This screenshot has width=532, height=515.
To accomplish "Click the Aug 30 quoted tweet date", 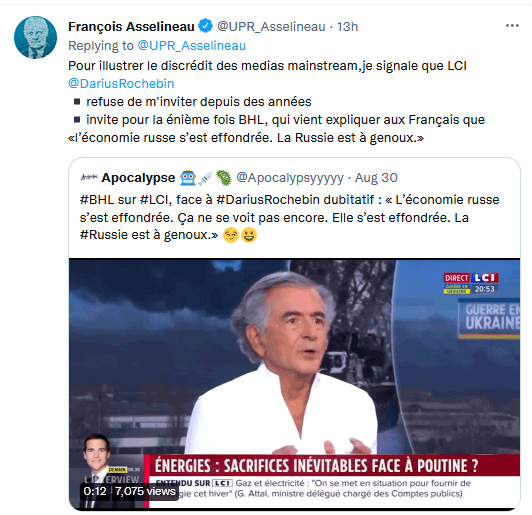I will pos(376,178).
